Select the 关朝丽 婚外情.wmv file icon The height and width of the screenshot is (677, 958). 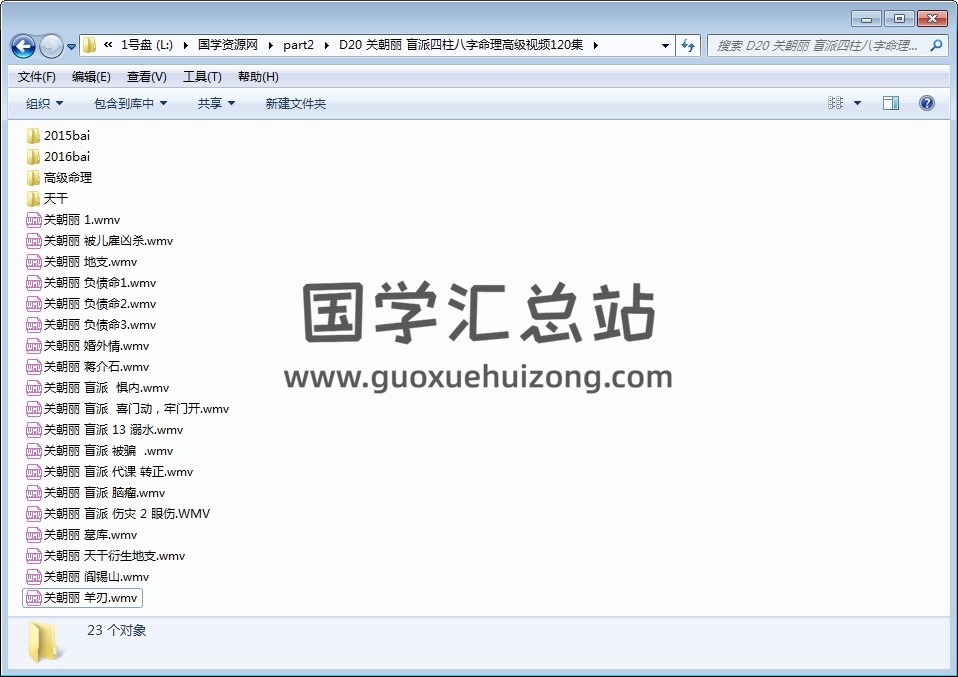(34, 346)
